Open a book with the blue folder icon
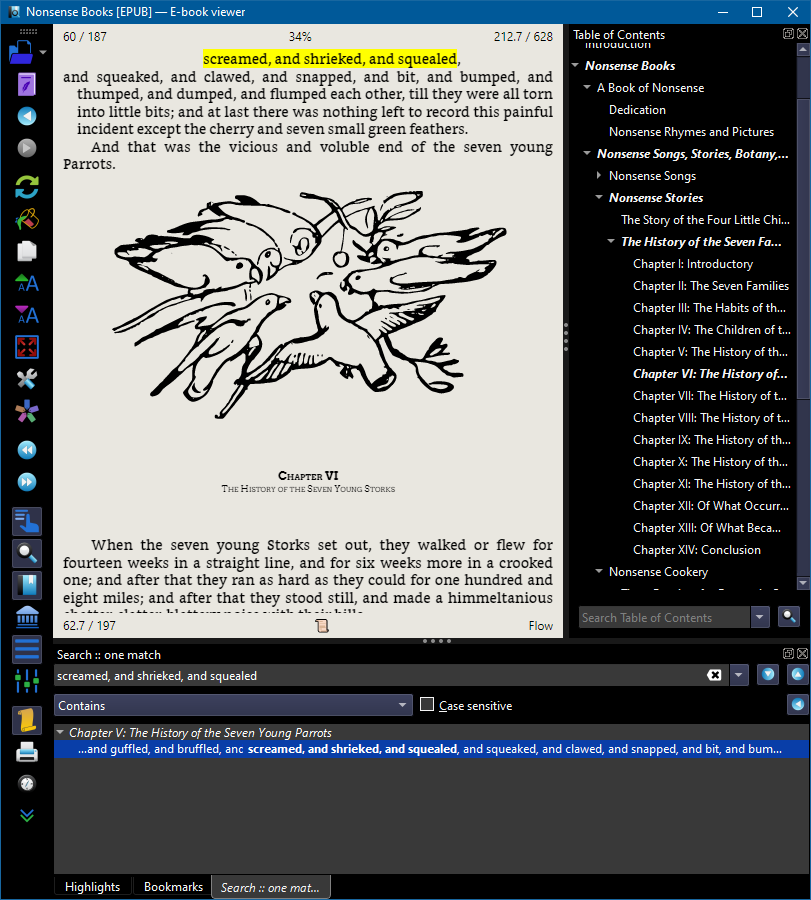 click(x=21, y=53)
